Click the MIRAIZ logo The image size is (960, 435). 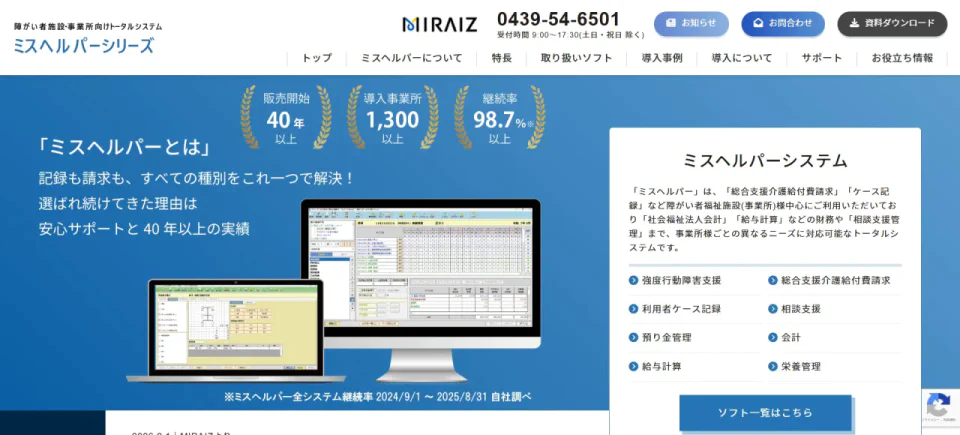[x=440, y=25]
